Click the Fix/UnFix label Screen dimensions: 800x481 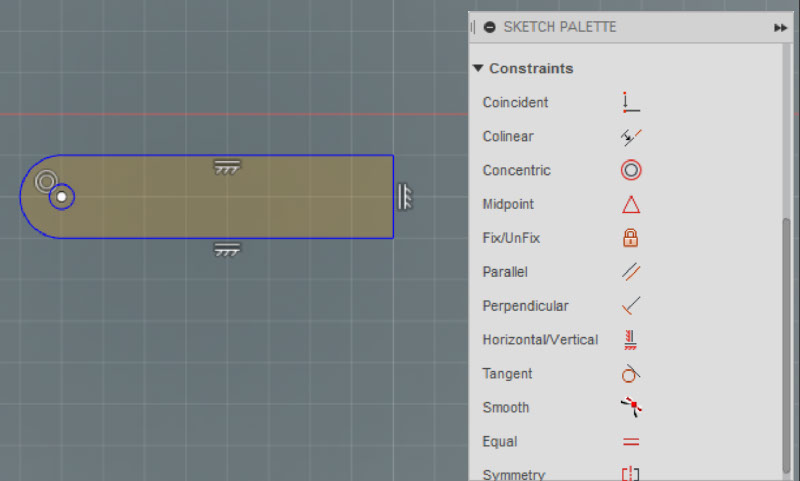click(511, 238)
